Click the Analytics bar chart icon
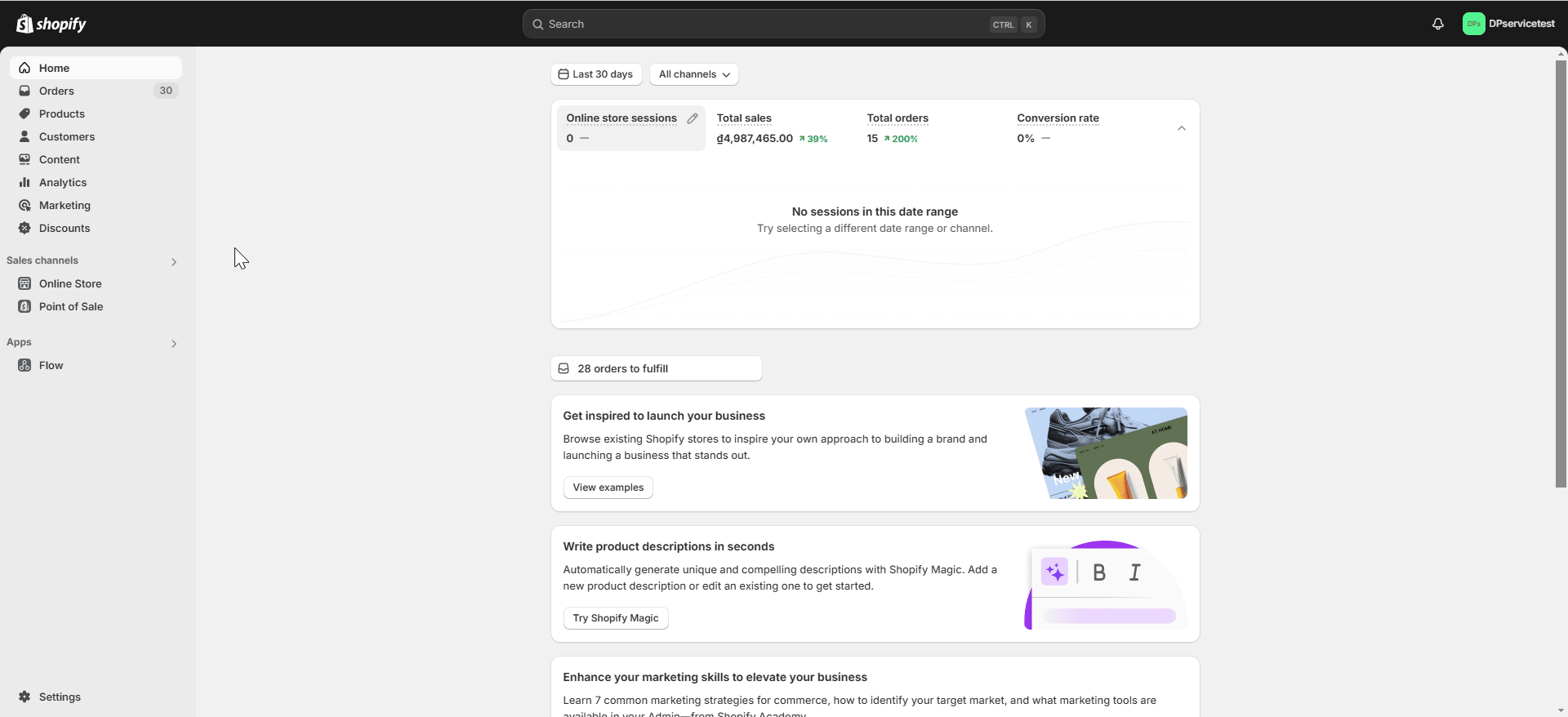1568x717 pixels. [24, 182]
